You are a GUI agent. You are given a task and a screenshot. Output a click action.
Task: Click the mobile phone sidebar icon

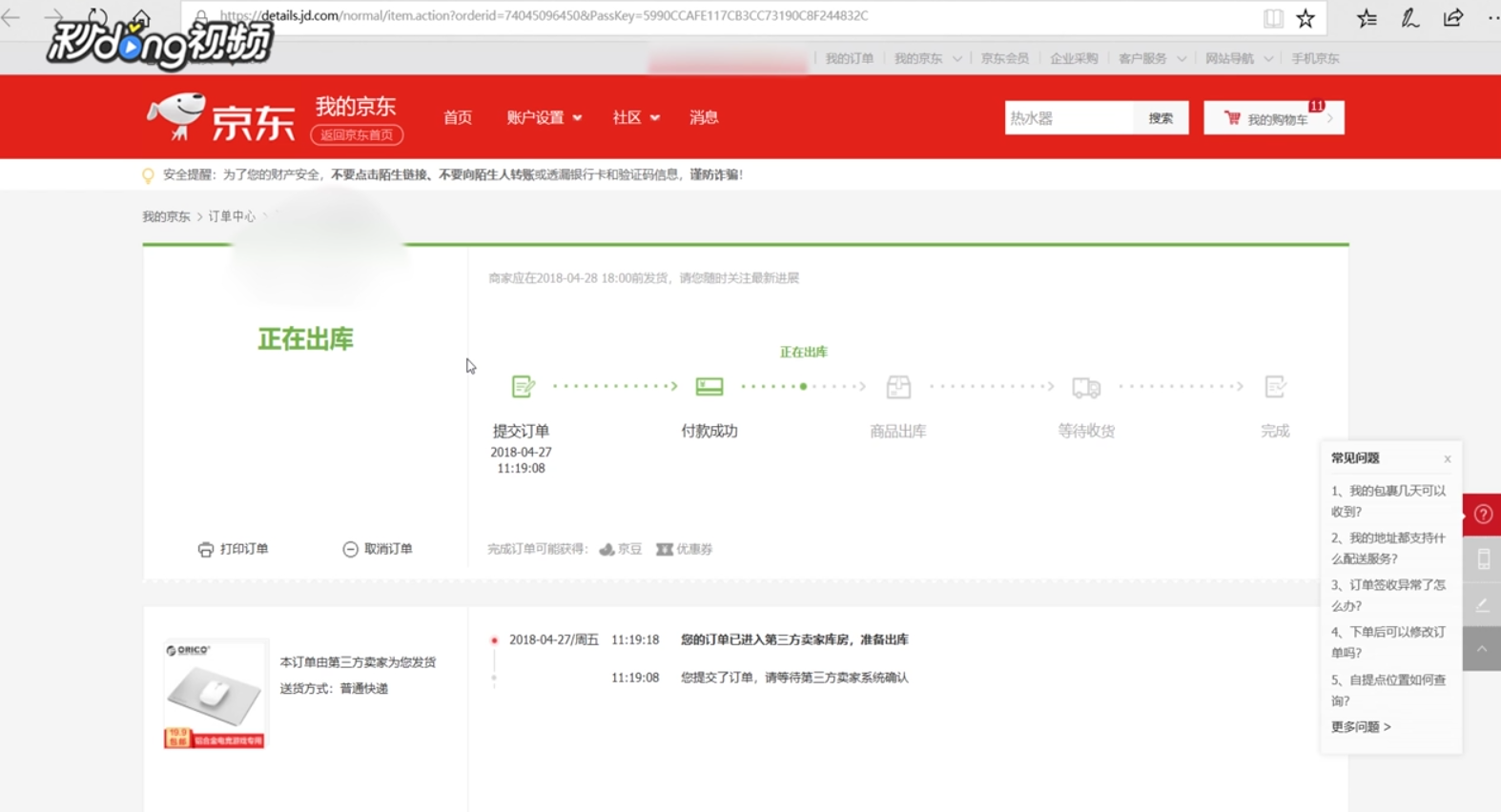point(1483,559)
